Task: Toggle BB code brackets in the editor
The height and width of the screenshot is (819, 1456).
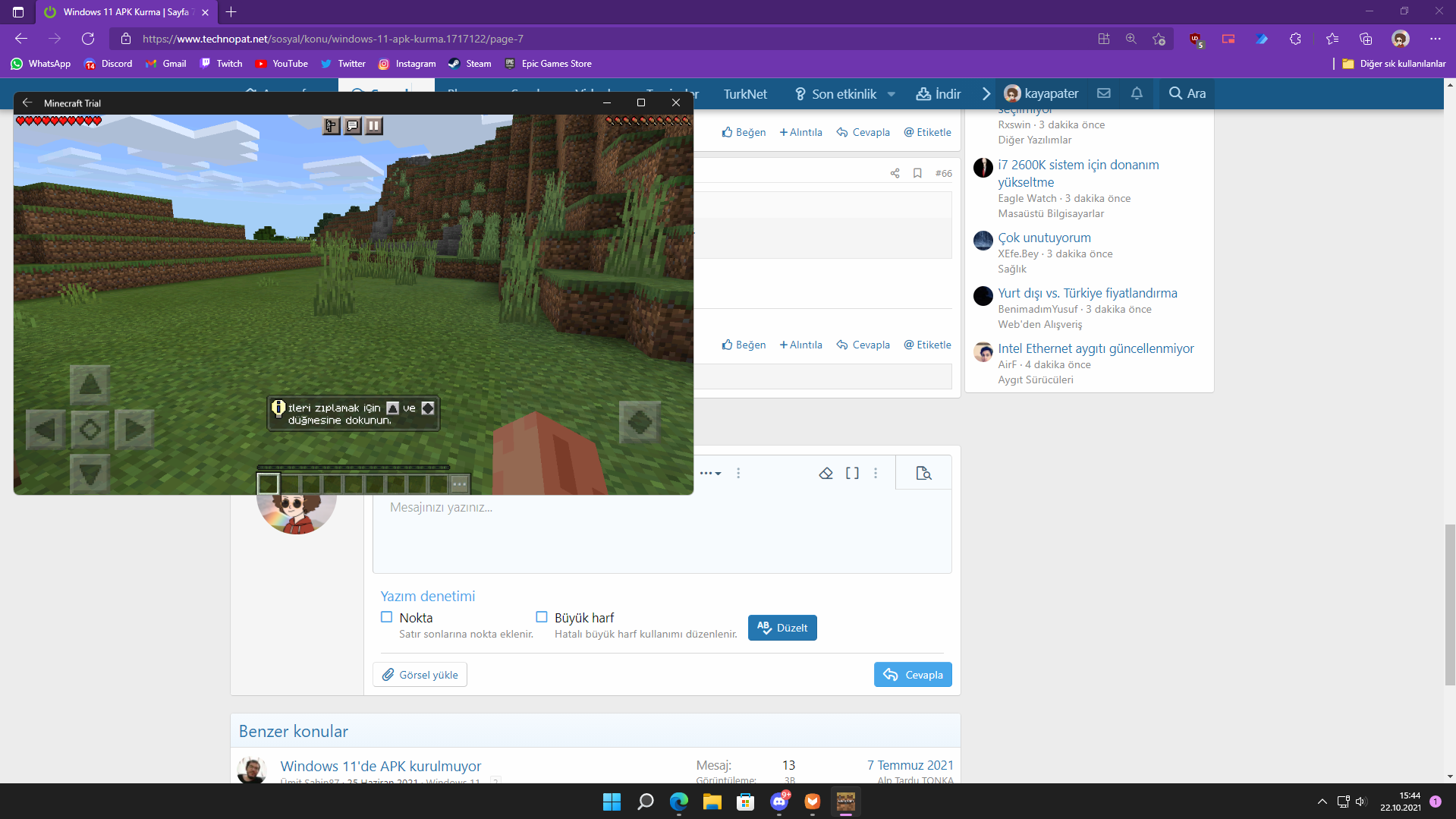Action: click(x=852, y=473)
